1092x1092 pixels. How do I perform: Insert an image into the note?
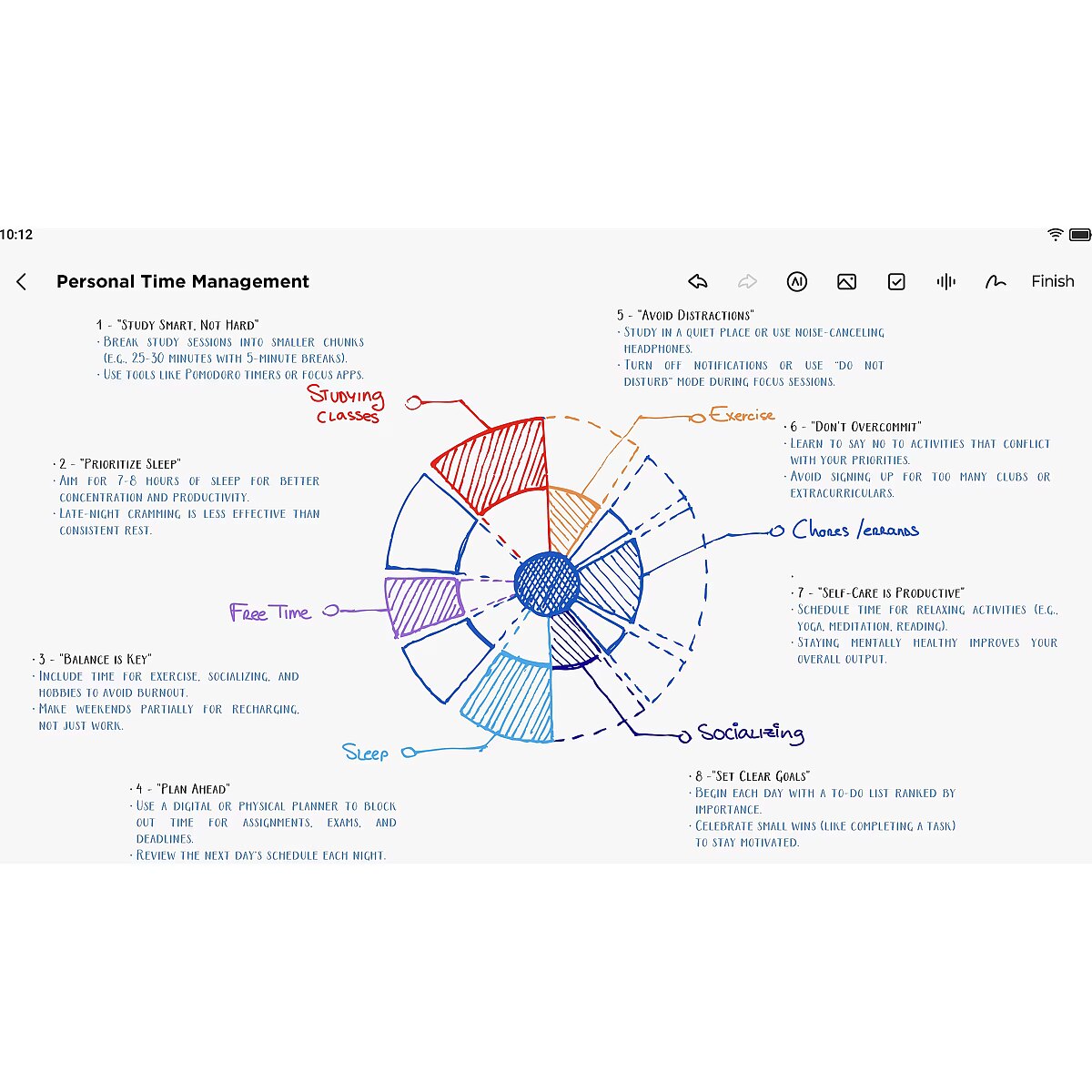(846, 282)
